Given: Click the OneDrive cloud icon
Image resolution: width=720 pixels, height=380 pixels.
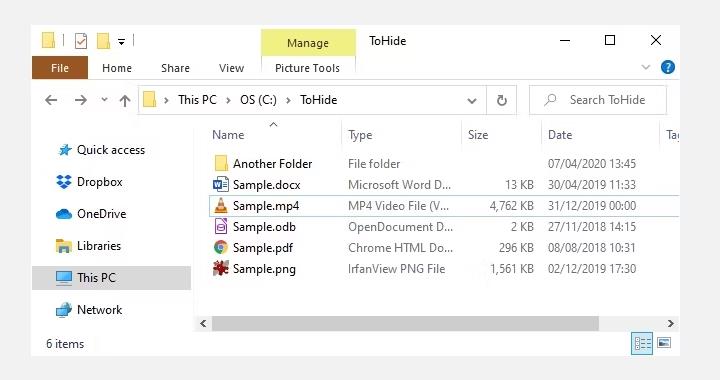Looking at the screenshot, I should pos(63,214).
